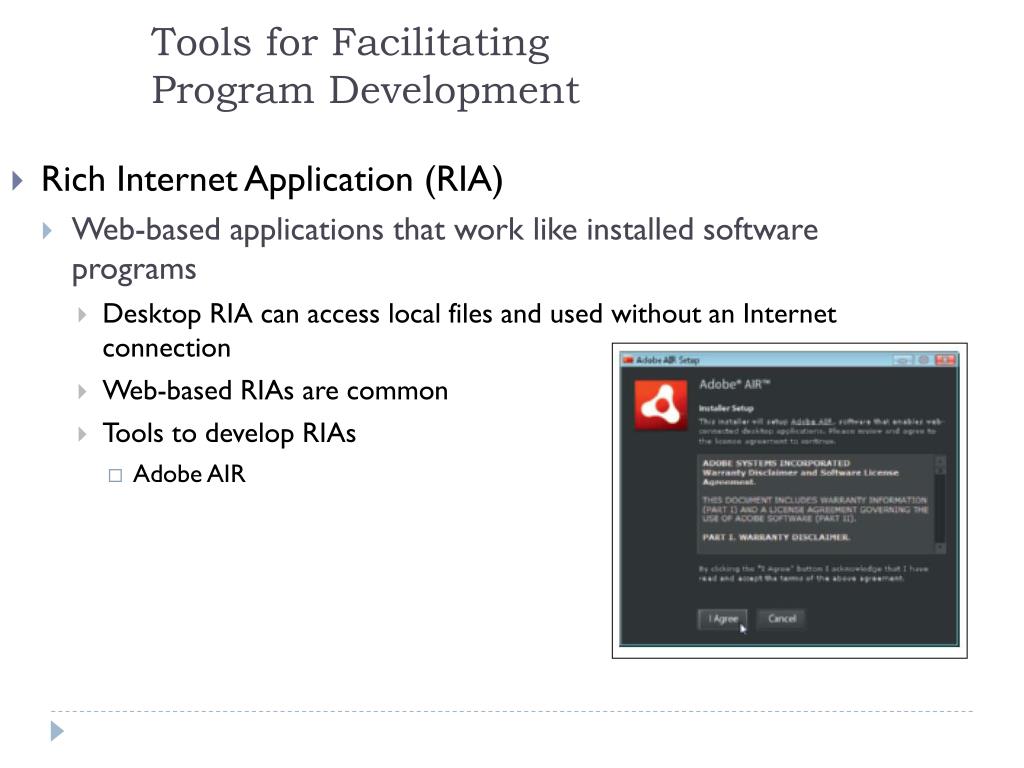Screen dimensions: 1024x768
Task: Click the text 'Web-based RIAs are common'
Action: (x=275, y=391)
